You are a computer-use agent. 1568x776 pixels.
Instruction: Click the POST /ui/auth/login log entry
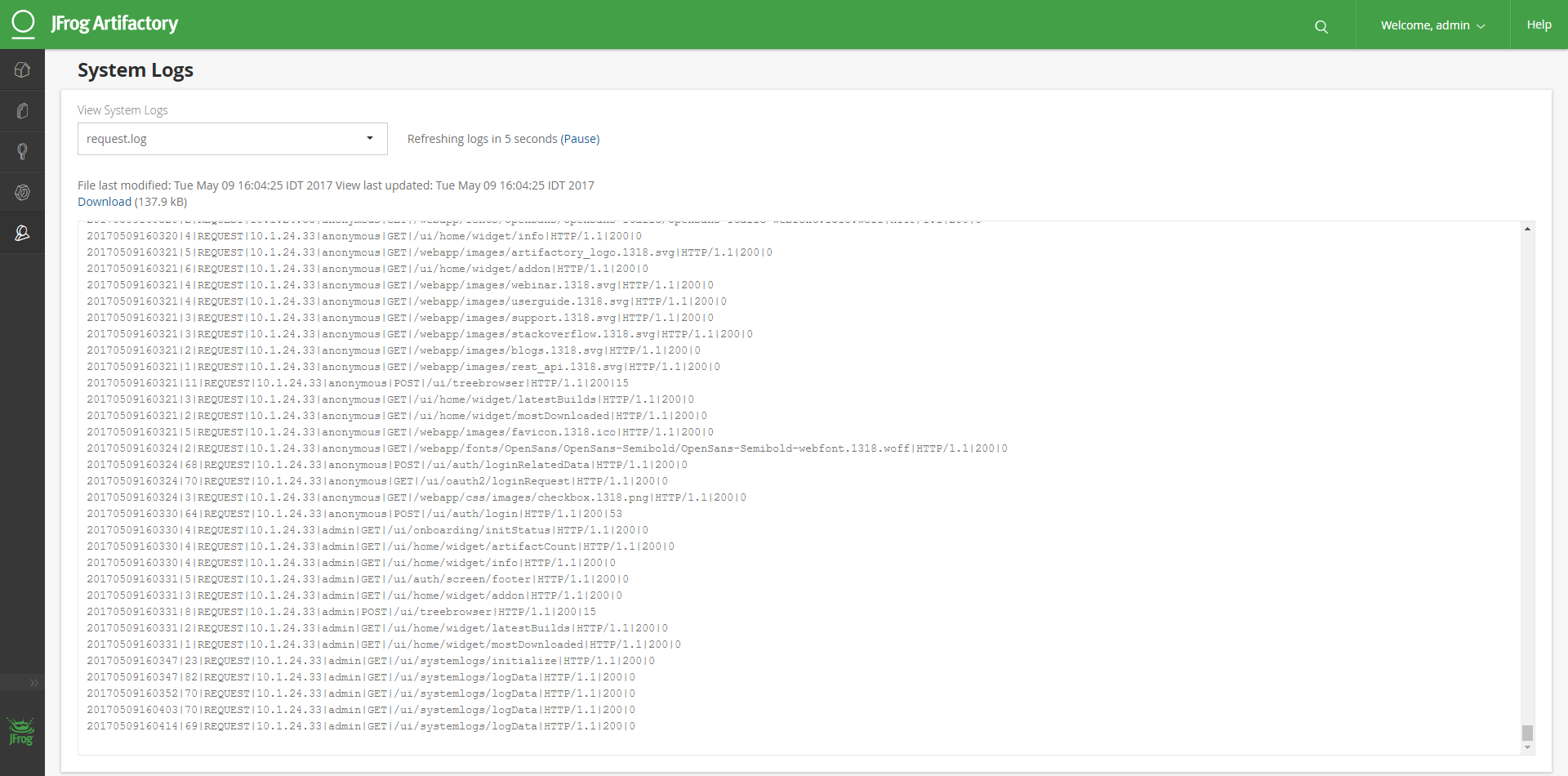click(354, 514)
